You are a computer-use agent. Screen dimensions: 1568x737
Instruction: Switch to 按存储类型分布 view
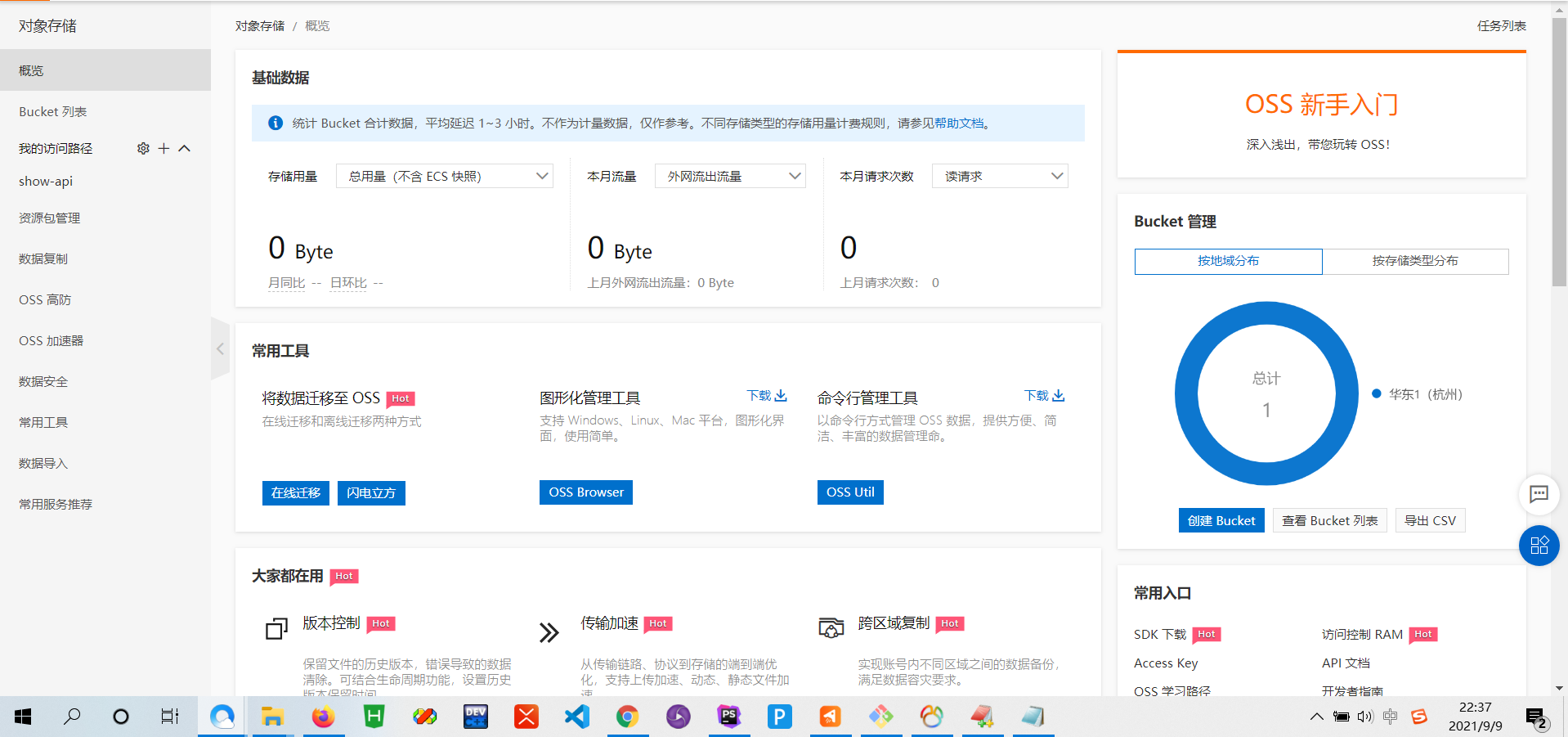[x=1416, y=261]
